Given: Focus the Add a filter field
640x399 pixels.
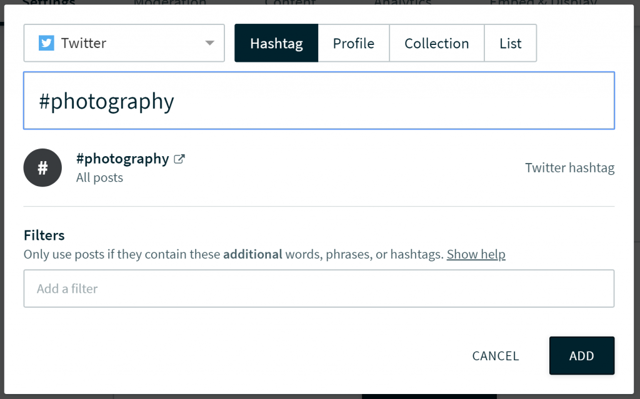Looking at the screenshot, I should pos(319,288).
